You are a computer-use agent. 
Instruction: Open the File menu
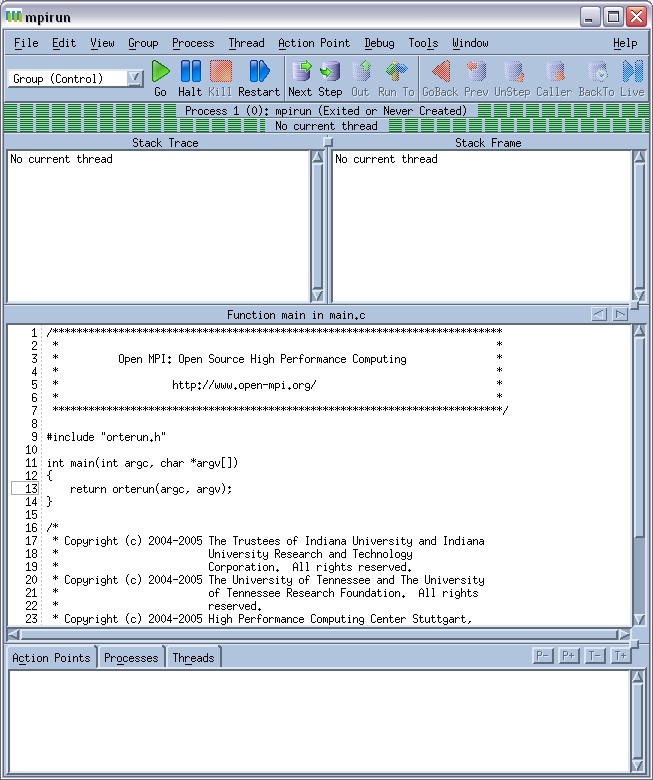[x=26, y=43]
